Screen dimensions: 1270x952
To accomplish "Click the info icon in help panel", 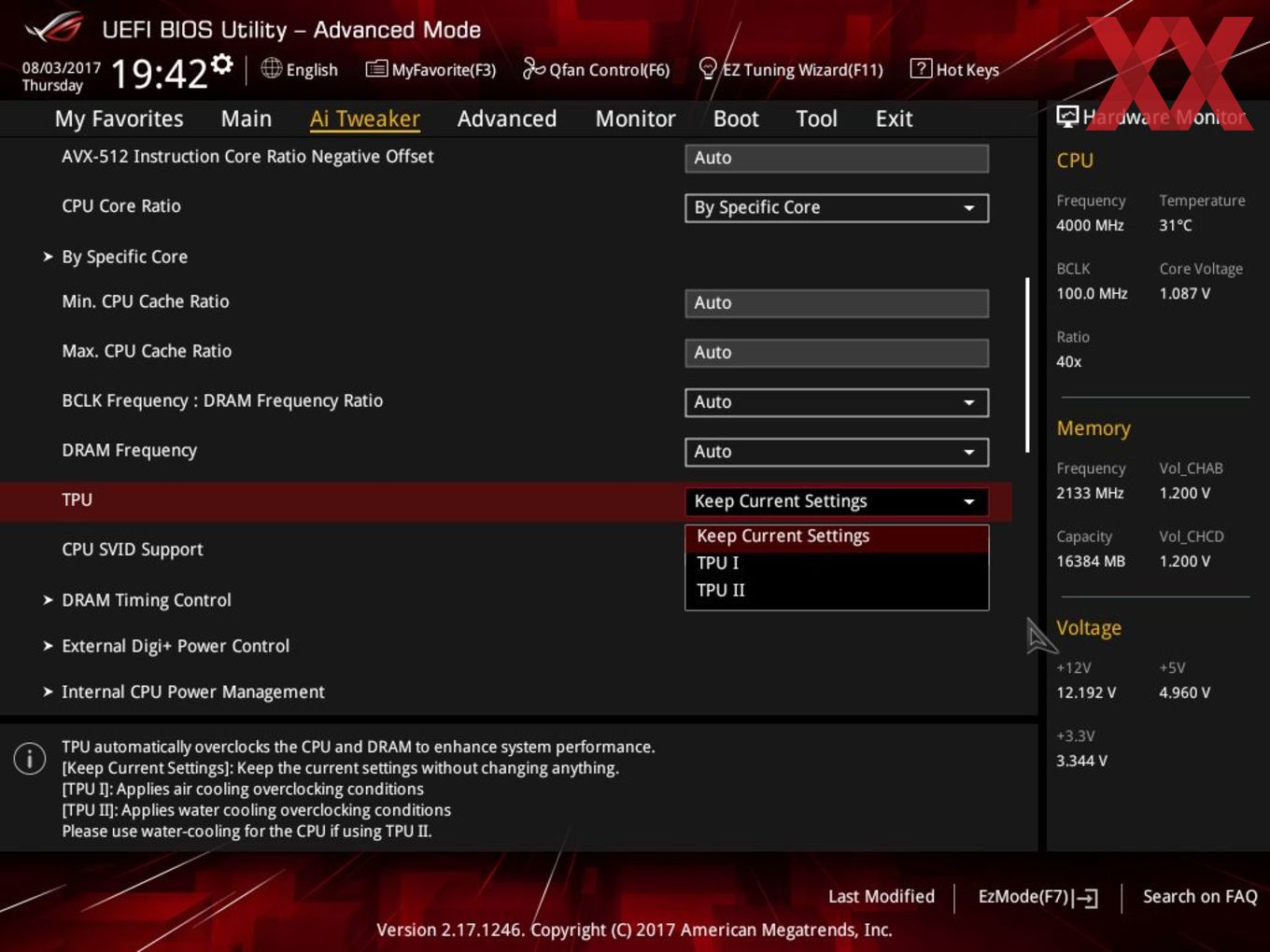I will click(30, 759).
